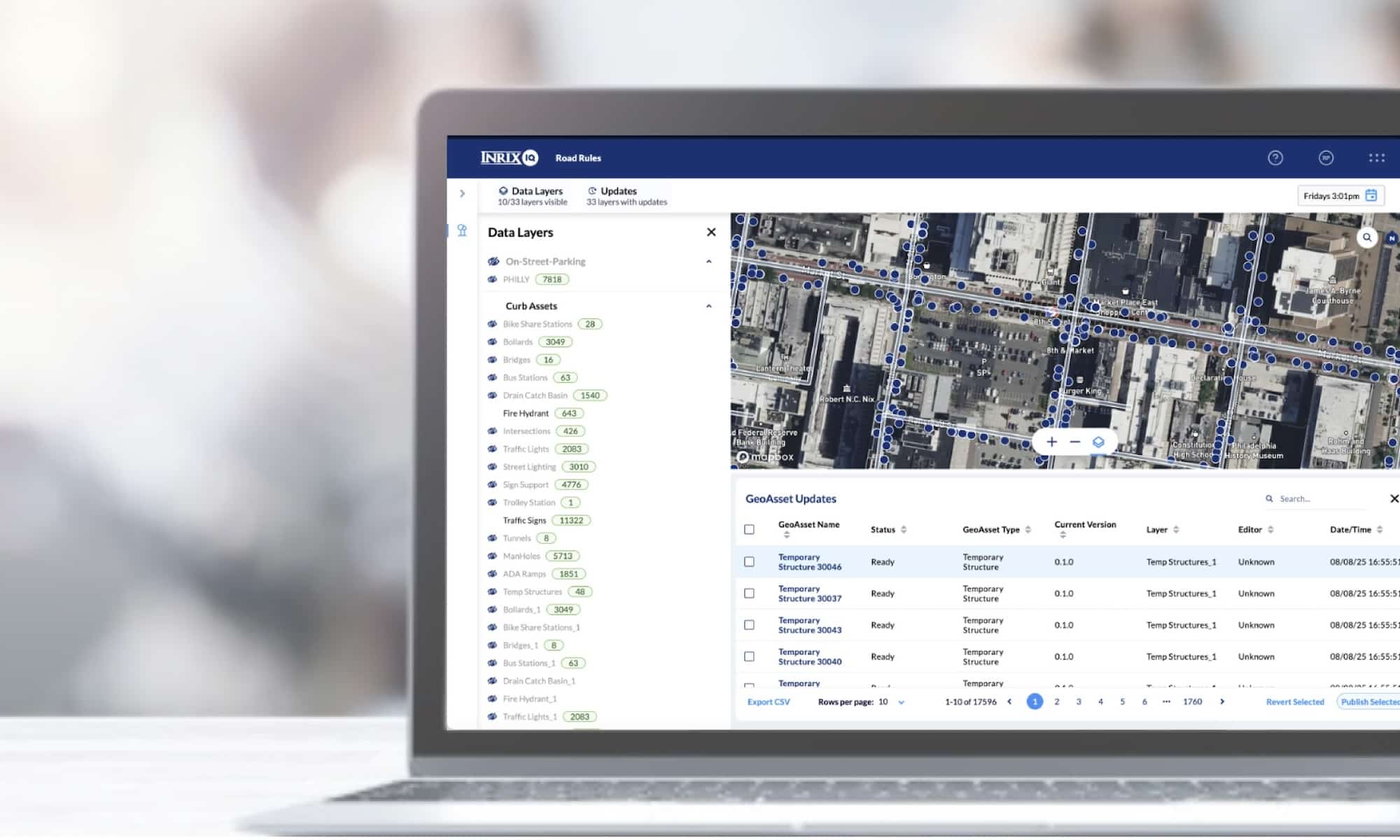This screenshot has height=840, width=1400.
Task: Toggle visibility of Bollards layer
Action: click(x=492, y=342)
